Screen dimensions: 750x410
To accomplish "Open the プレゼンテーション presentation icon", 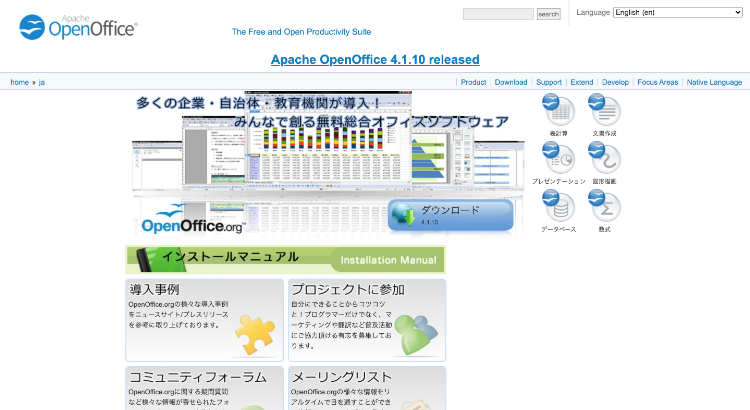I will [558, 158].
